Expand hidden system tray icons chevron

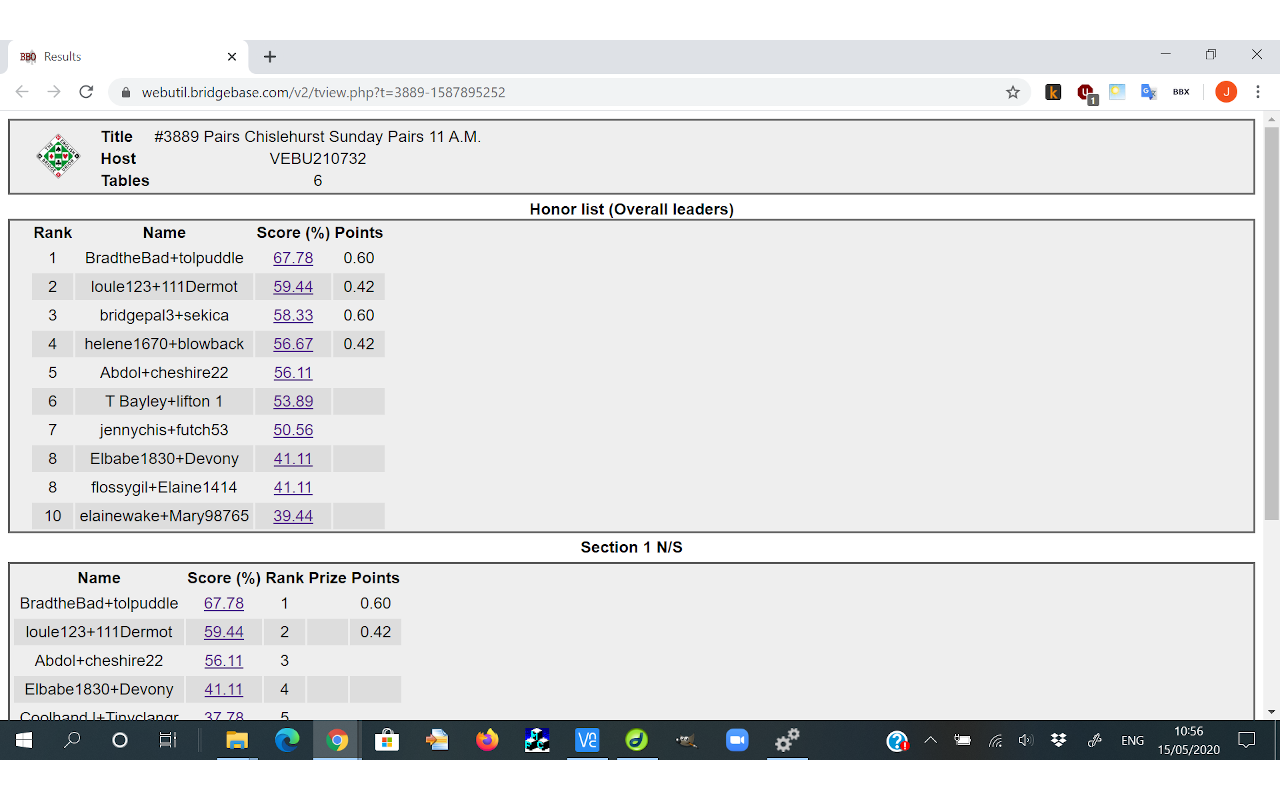[930, 740]
